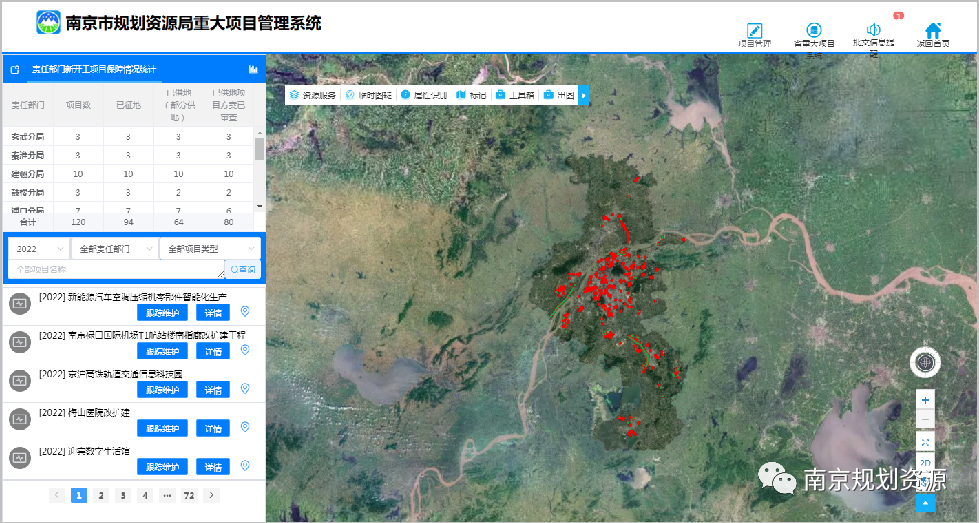Open the provincial major projects system icon
Image resolution: width=979 pixels, height=523 pixels.
pos(814,30)
